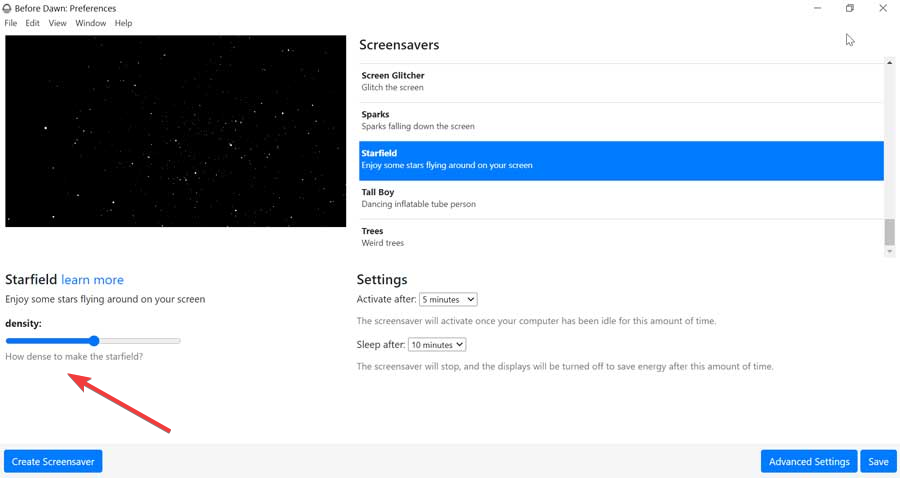Viewport: 900px width, 478px height.
Task: Click the 'Activate after:' label
Action: tap(386, 299)
